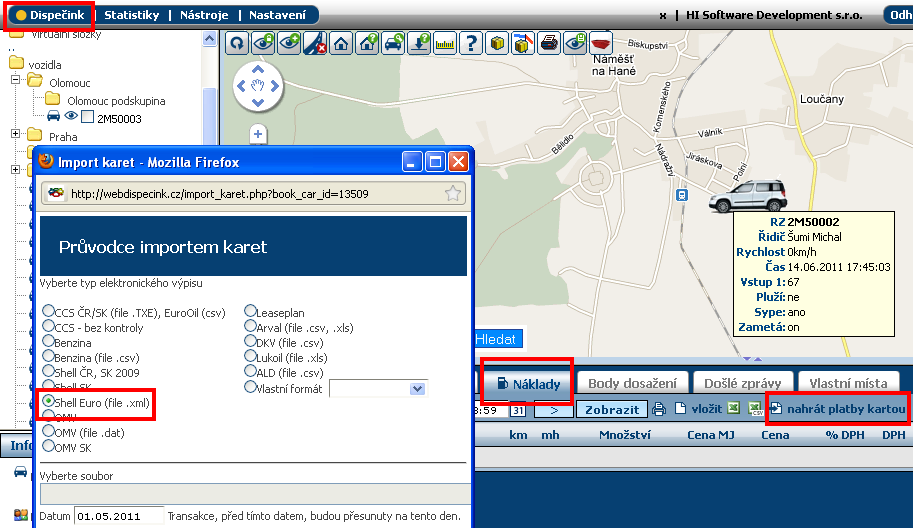Viewport: 913px width, 528px height.
Task: Expand the Praha folder in tree
Action: (16, 133)
